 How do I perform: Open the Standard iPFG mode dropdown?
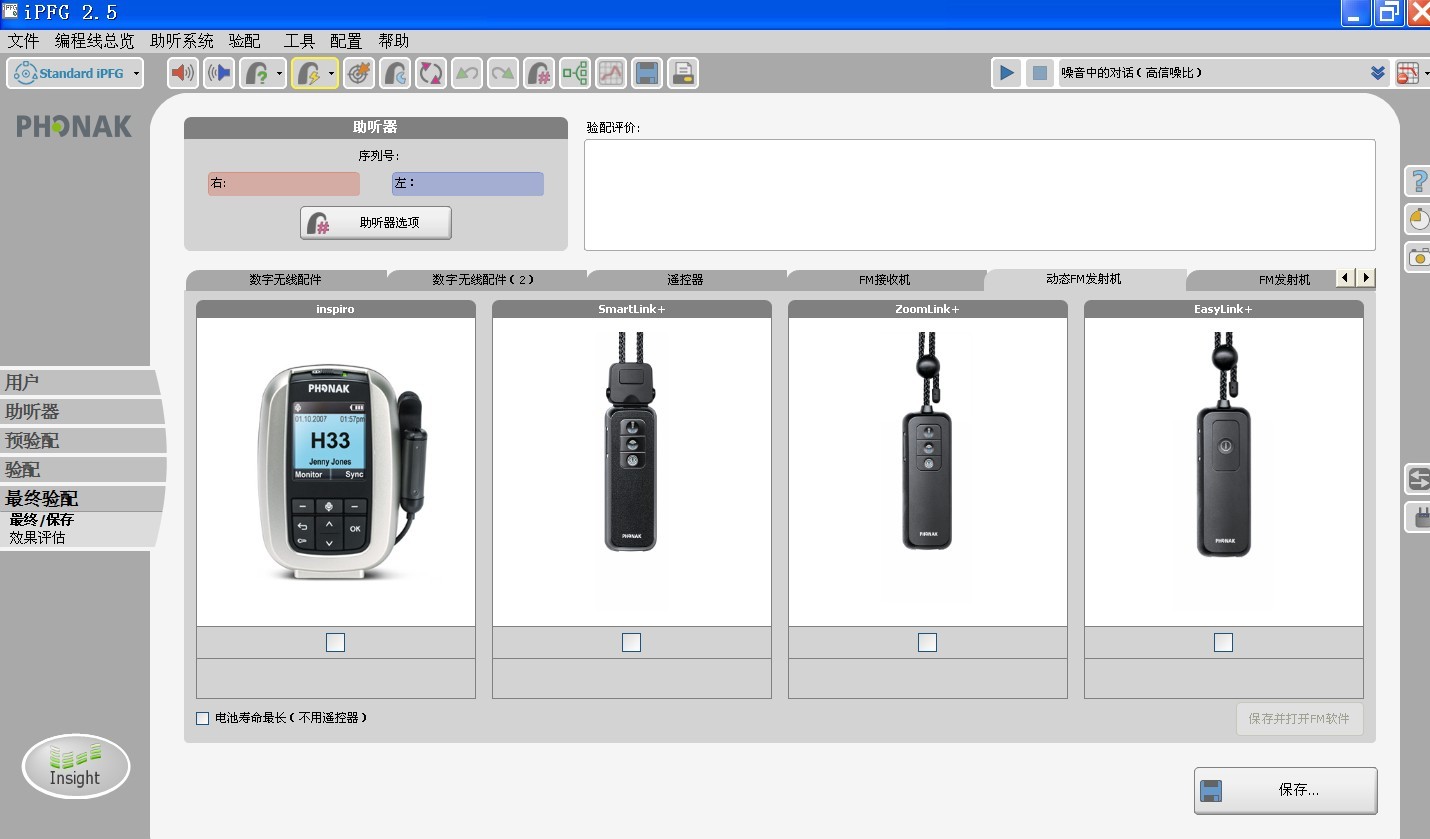click(x=75, y=73)
